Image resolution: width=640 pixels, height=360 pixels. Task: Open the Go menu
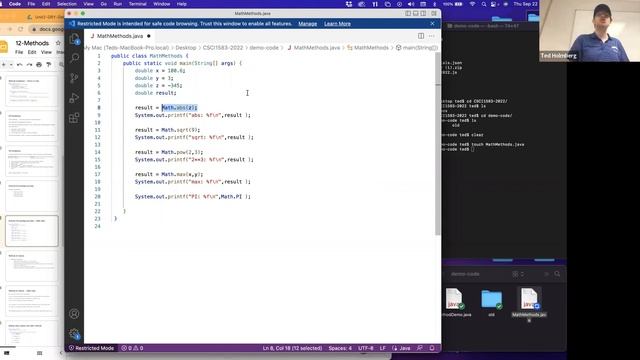pyautogui.click(x=104, y=4)
